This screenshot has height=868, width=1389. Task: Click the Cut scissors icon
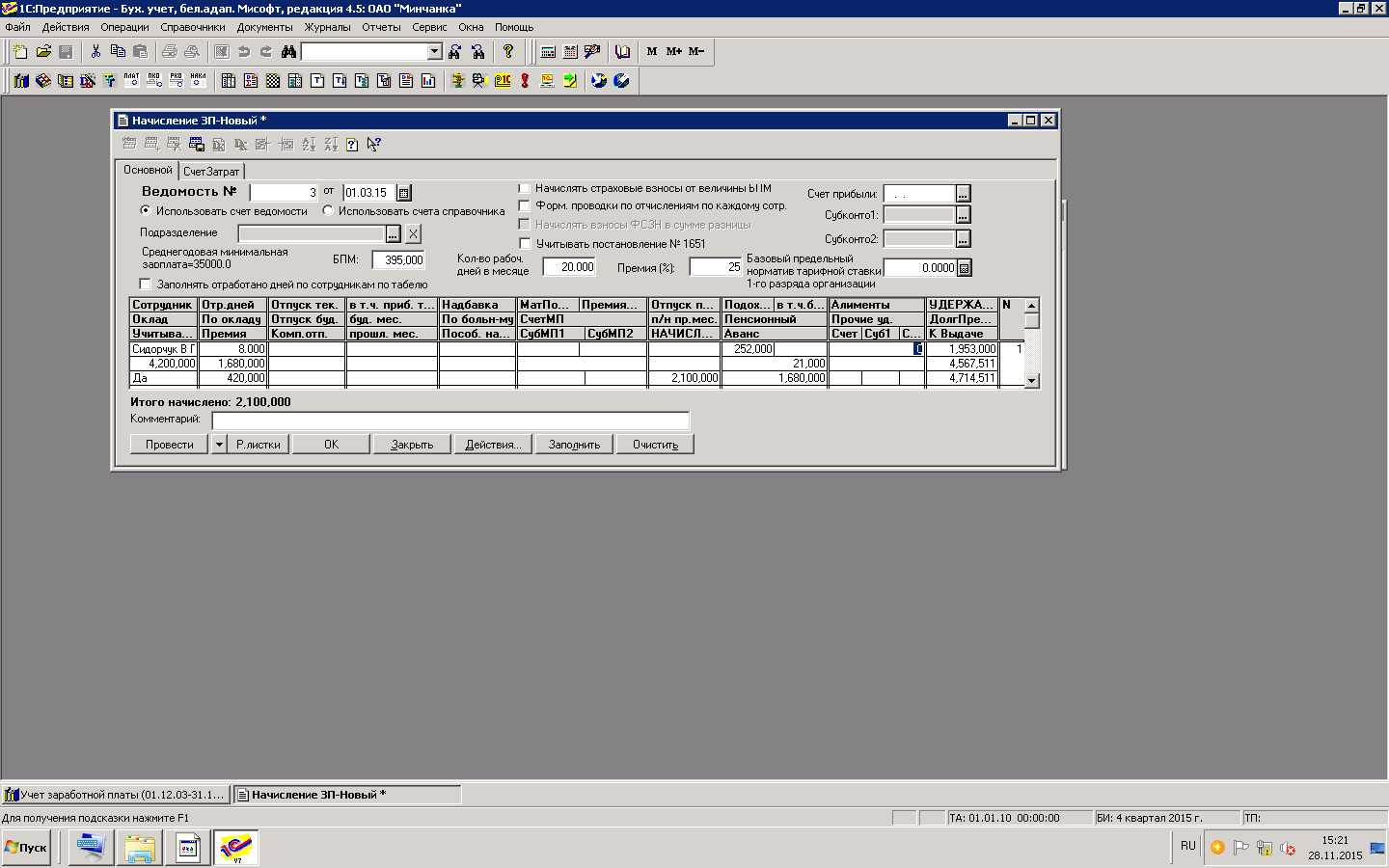(95, 51)
